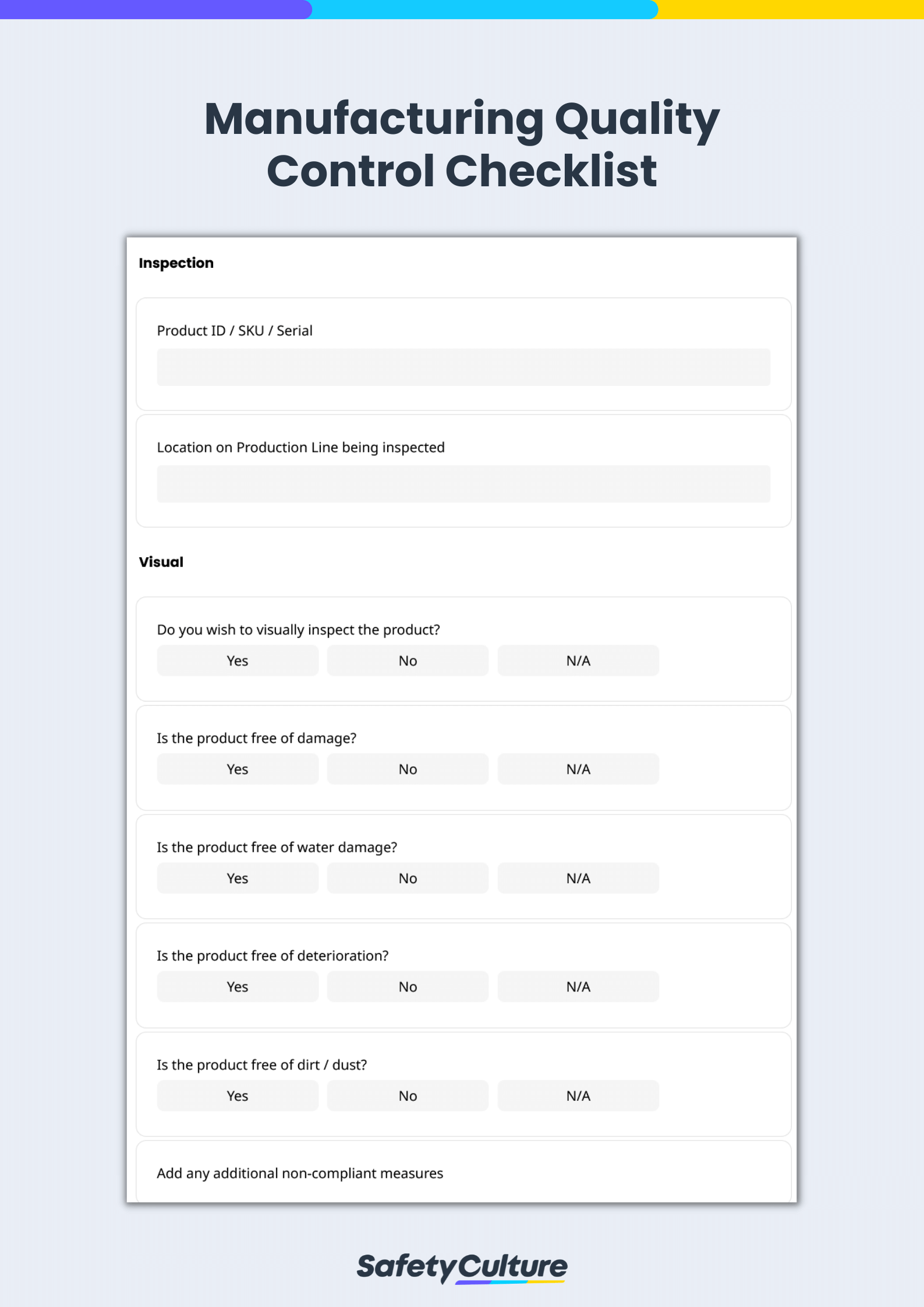Answer Yes to product free of damage
Viewport: 924px width, 1307px height.
coord(237,769)
